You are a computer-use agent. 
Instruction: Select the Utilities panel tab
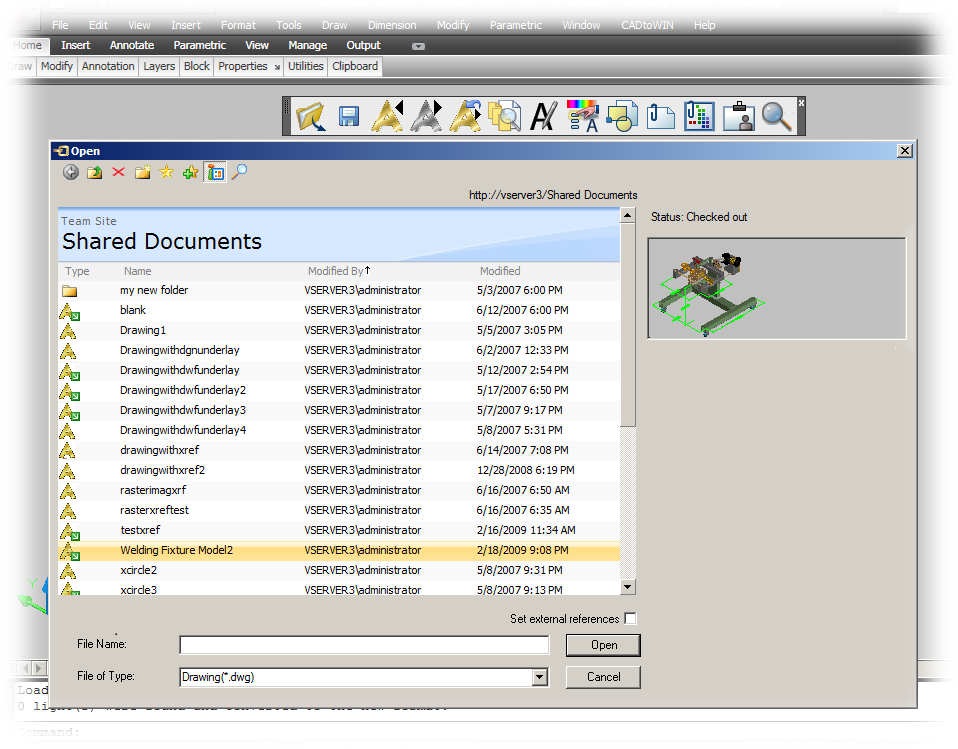coord(305,66)
